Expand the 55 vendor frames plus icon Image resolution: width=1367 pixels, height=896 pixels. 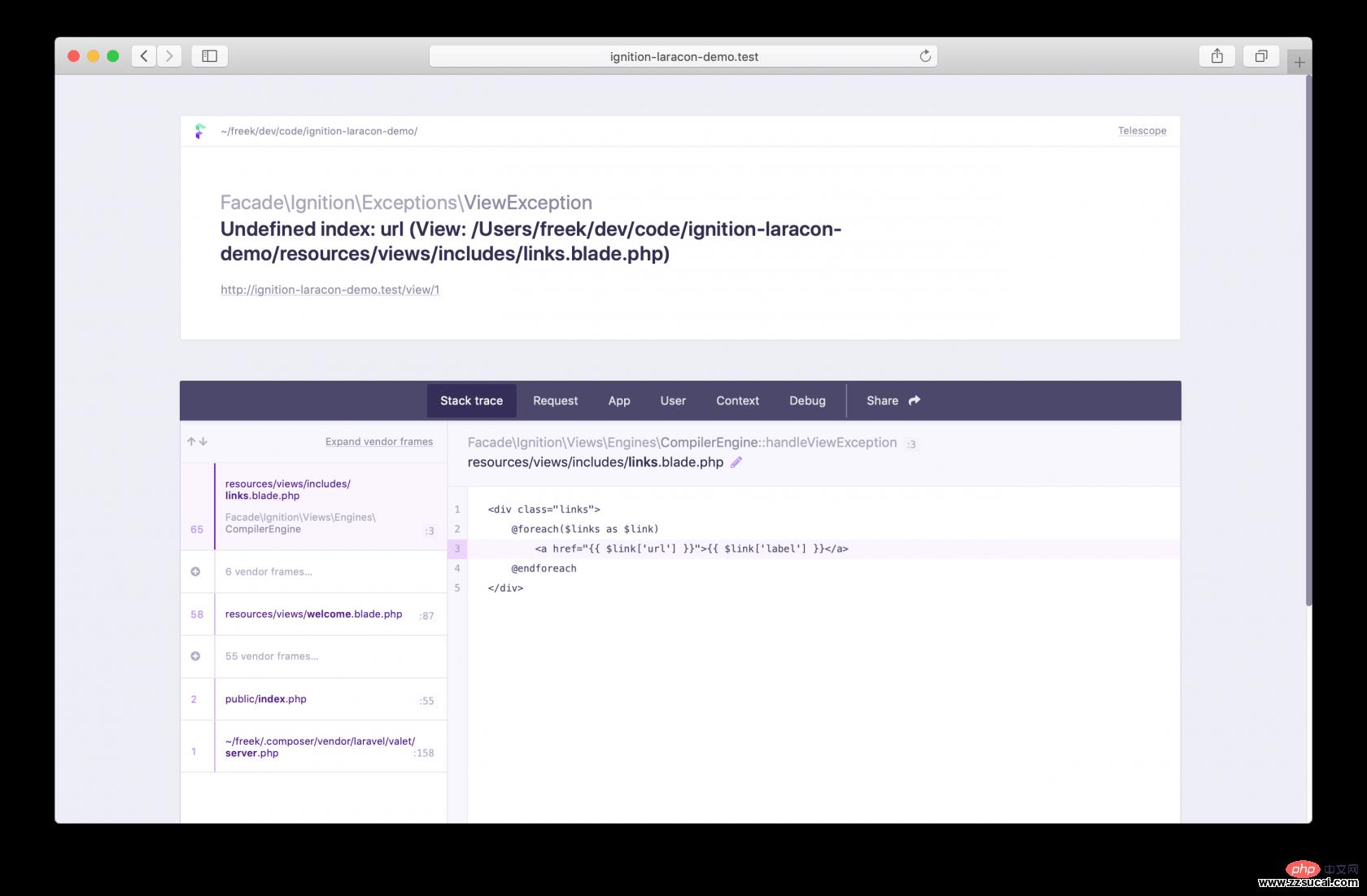[195, 656]
